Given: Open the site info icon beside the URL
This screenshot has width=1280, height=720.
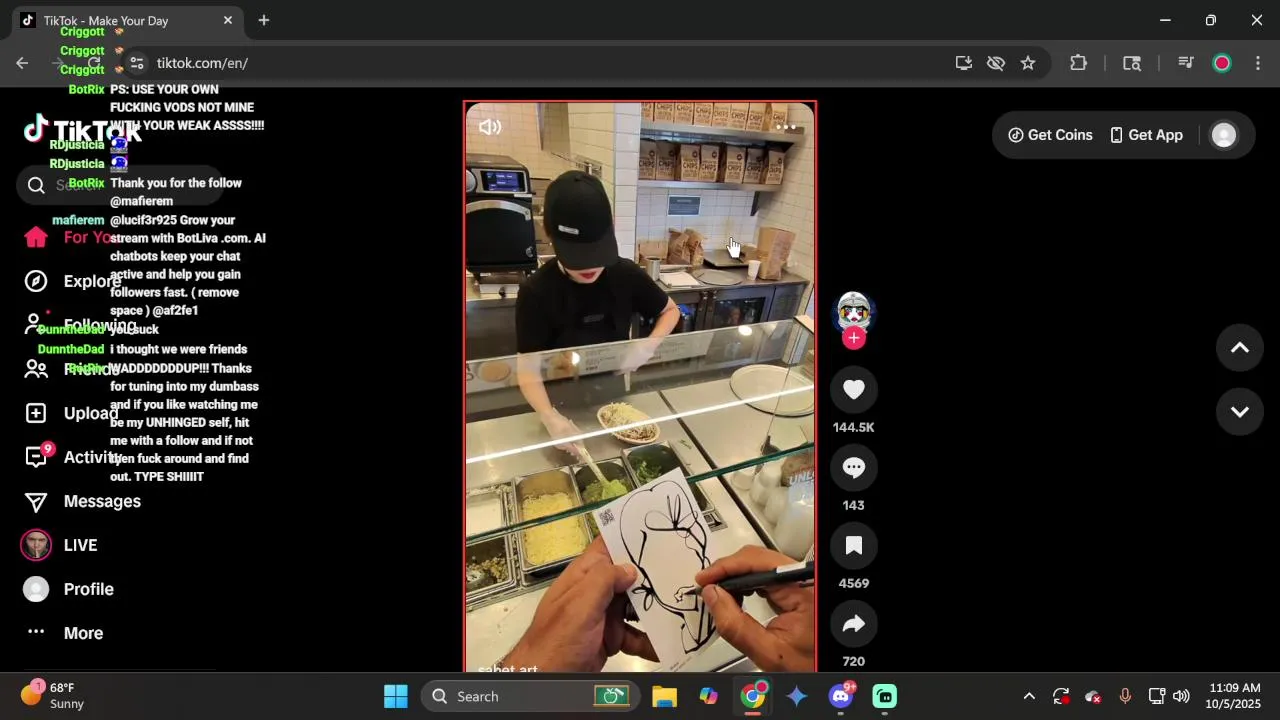Looking at the screenshot, I should click(137, 63).
